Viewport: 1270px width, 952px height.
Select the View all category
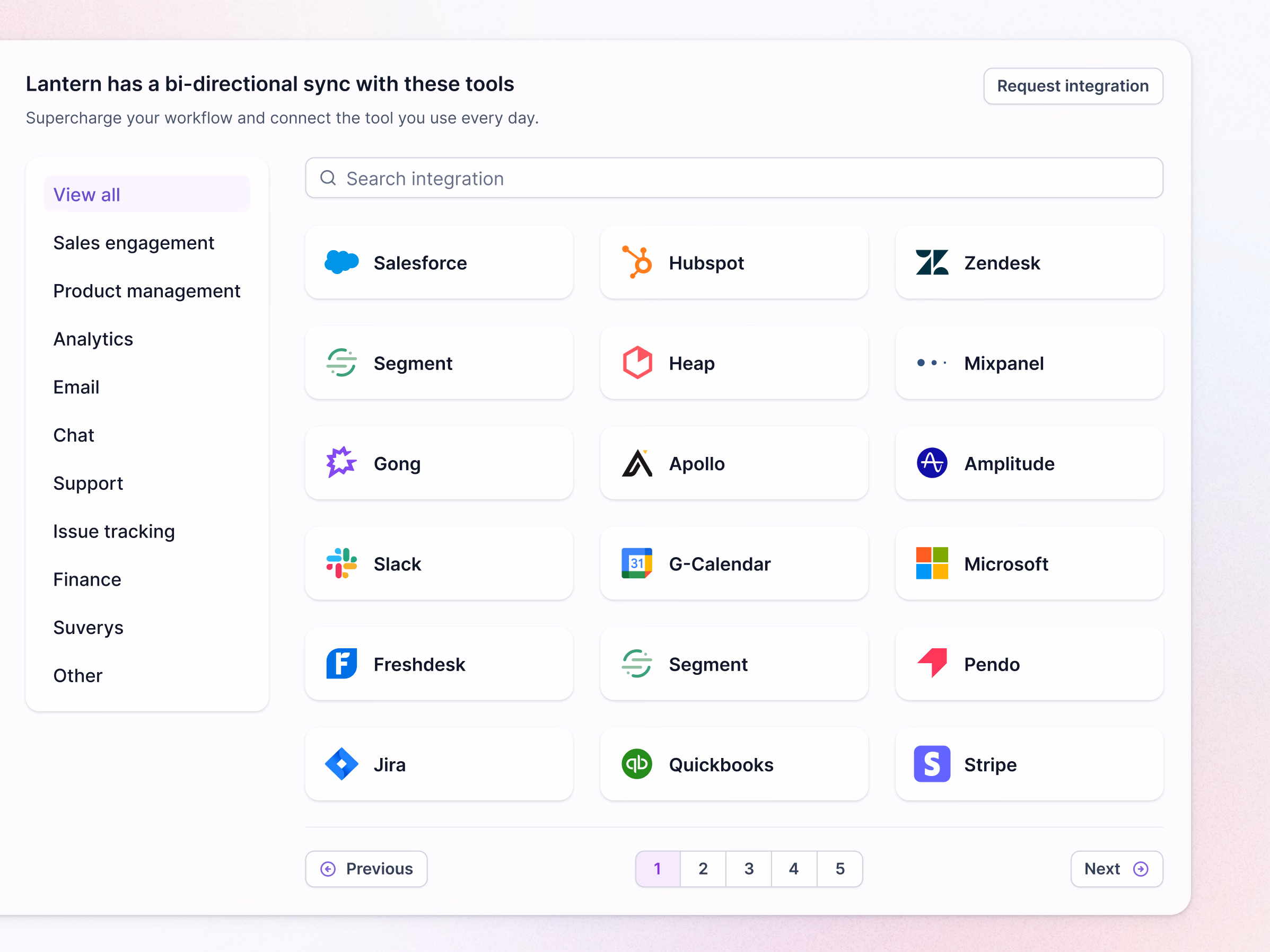(x=147, y=195)
